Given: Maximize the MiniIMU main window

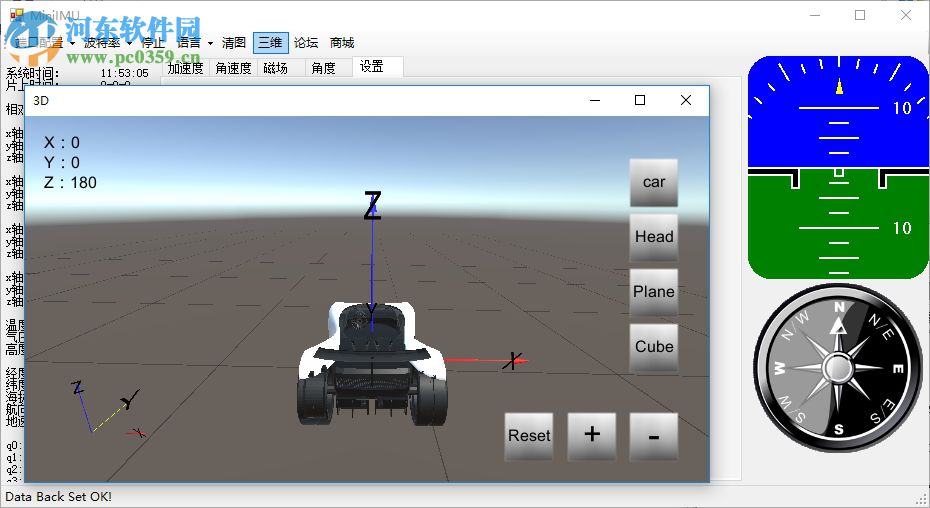Looking at the screenshot, I should coord(860,15).
